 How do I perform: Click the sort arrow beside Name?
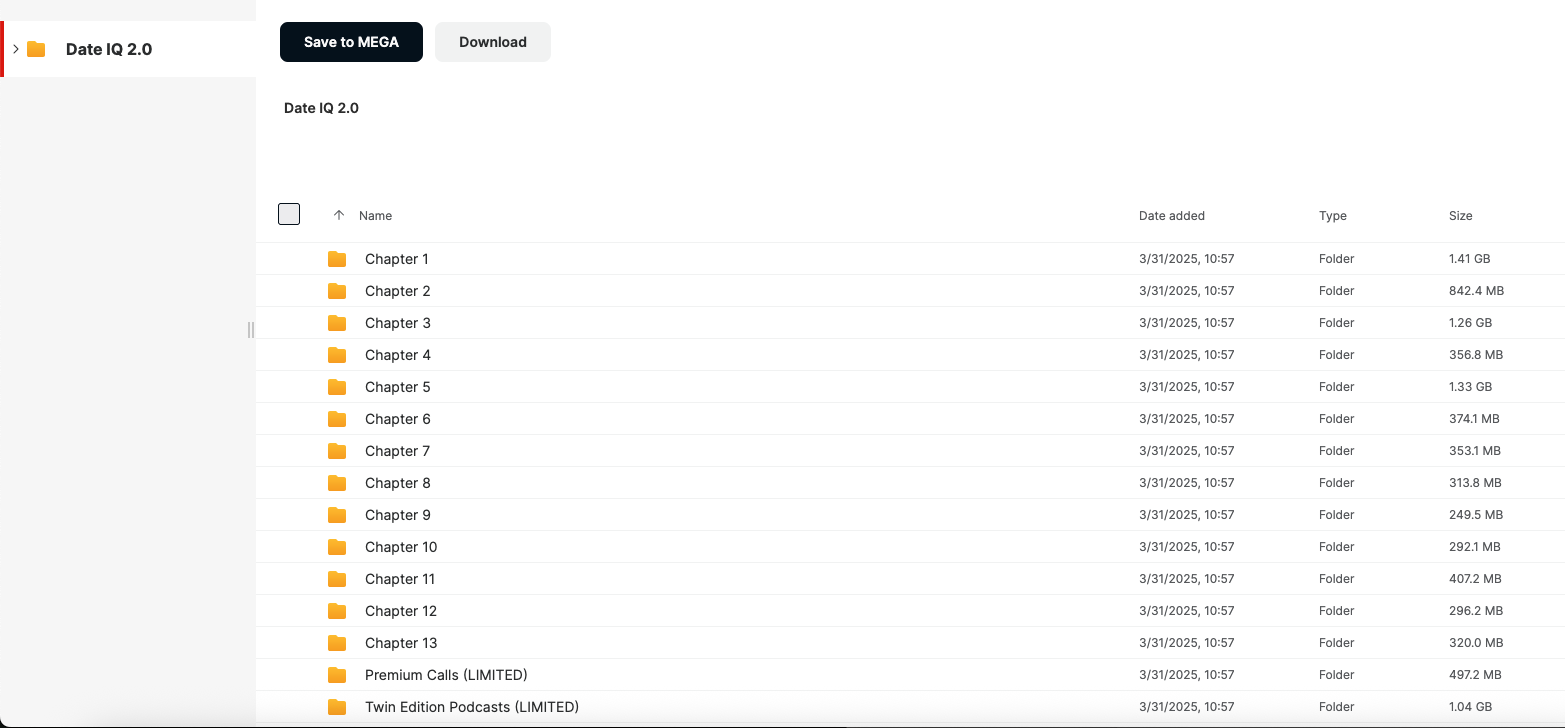pyautogui.click(x=339, y=215)
